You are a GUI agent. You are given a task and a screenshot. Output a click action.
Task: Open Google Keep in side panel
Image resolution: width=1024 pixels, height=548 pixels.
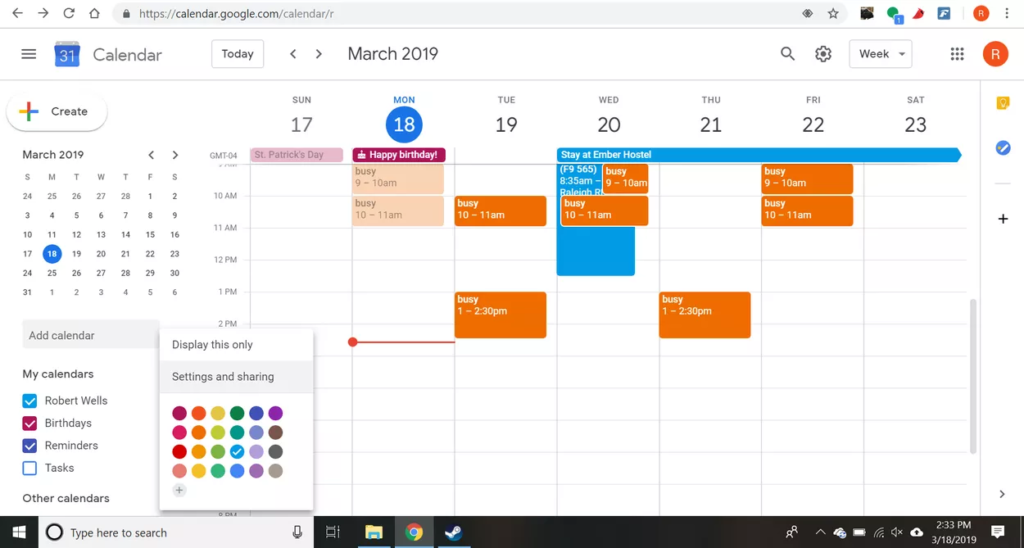[1002, 103]
